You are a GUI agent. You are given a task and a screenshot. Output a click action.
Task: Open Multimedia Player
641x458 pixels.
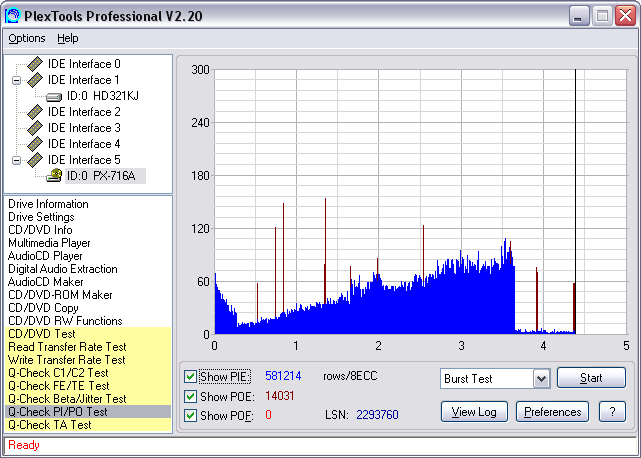pos(49,243)
